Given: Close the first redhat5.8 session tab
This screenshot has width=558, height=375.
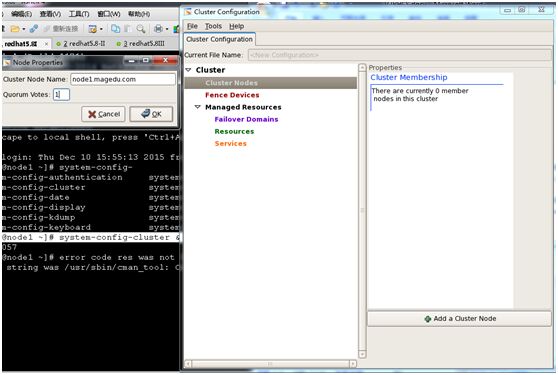Looking at the screenshot, I should [46, 44].
